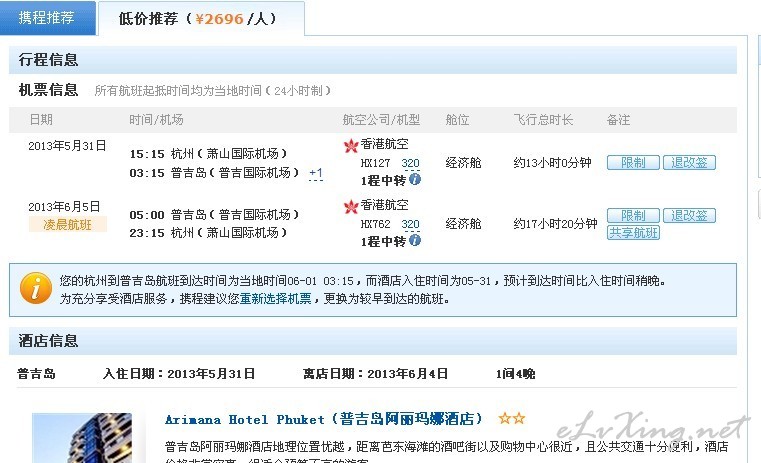Click 15:15 杭州 departure row
This screenshot has height=463, width=761.
click(208, 154)
